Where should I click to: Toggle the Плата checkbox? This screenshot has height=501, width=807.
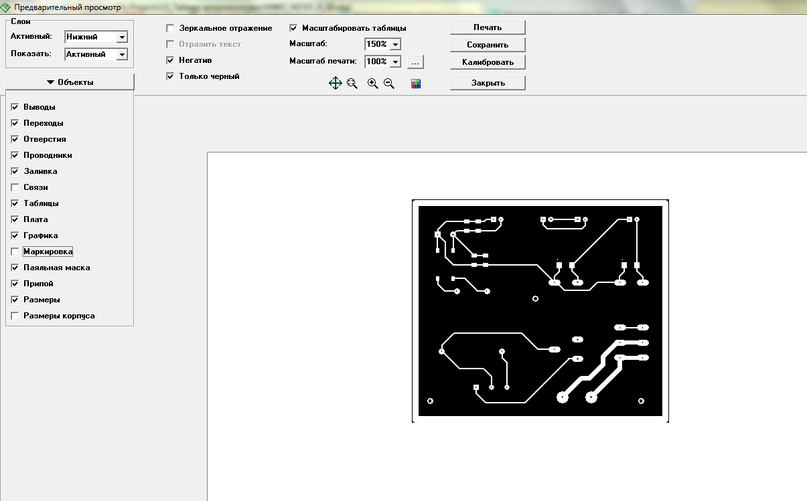pos(14,219)
